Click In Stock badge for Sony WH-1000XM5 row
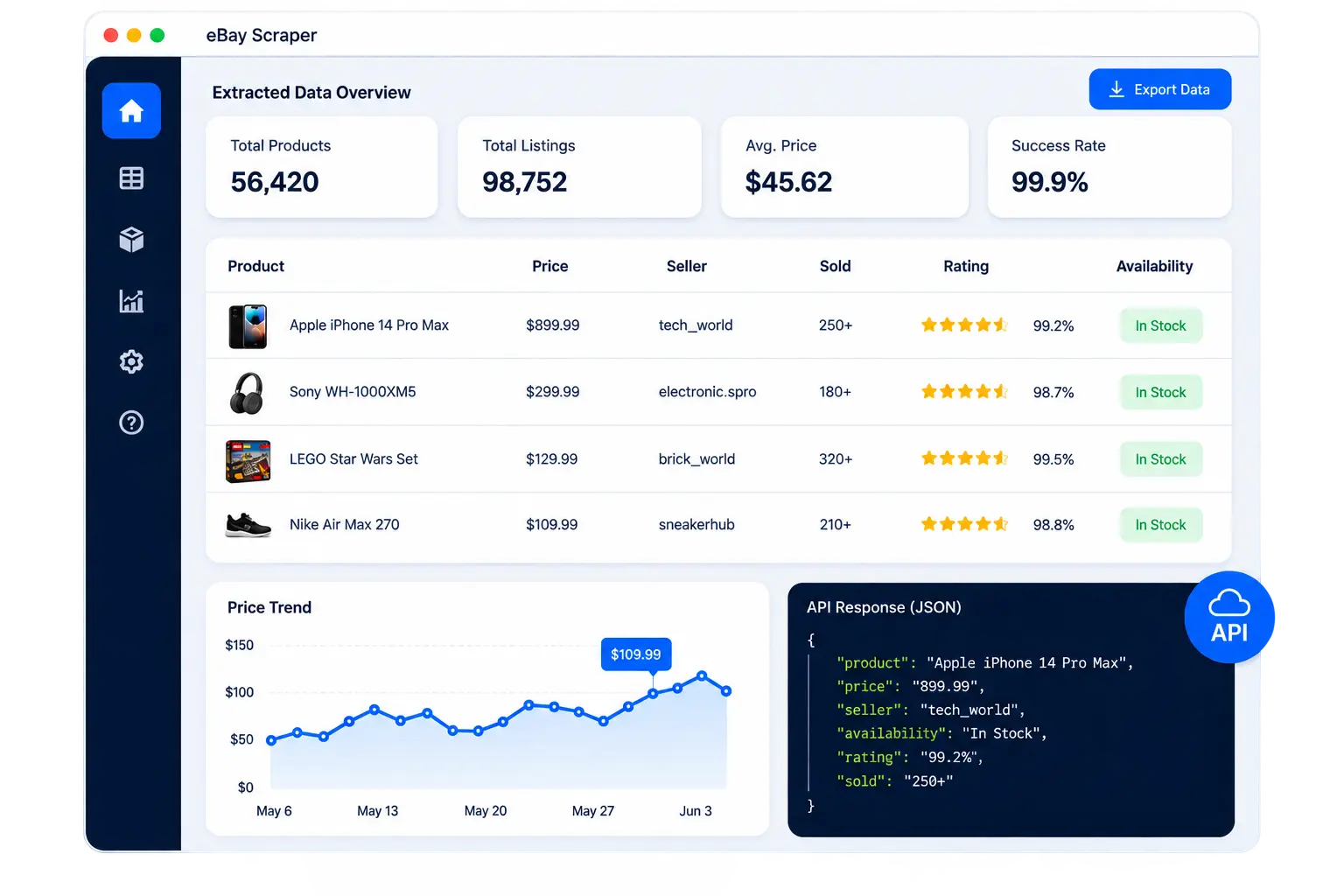The height and width of the screenshot is (896, 1344). tap(1161, 392)
